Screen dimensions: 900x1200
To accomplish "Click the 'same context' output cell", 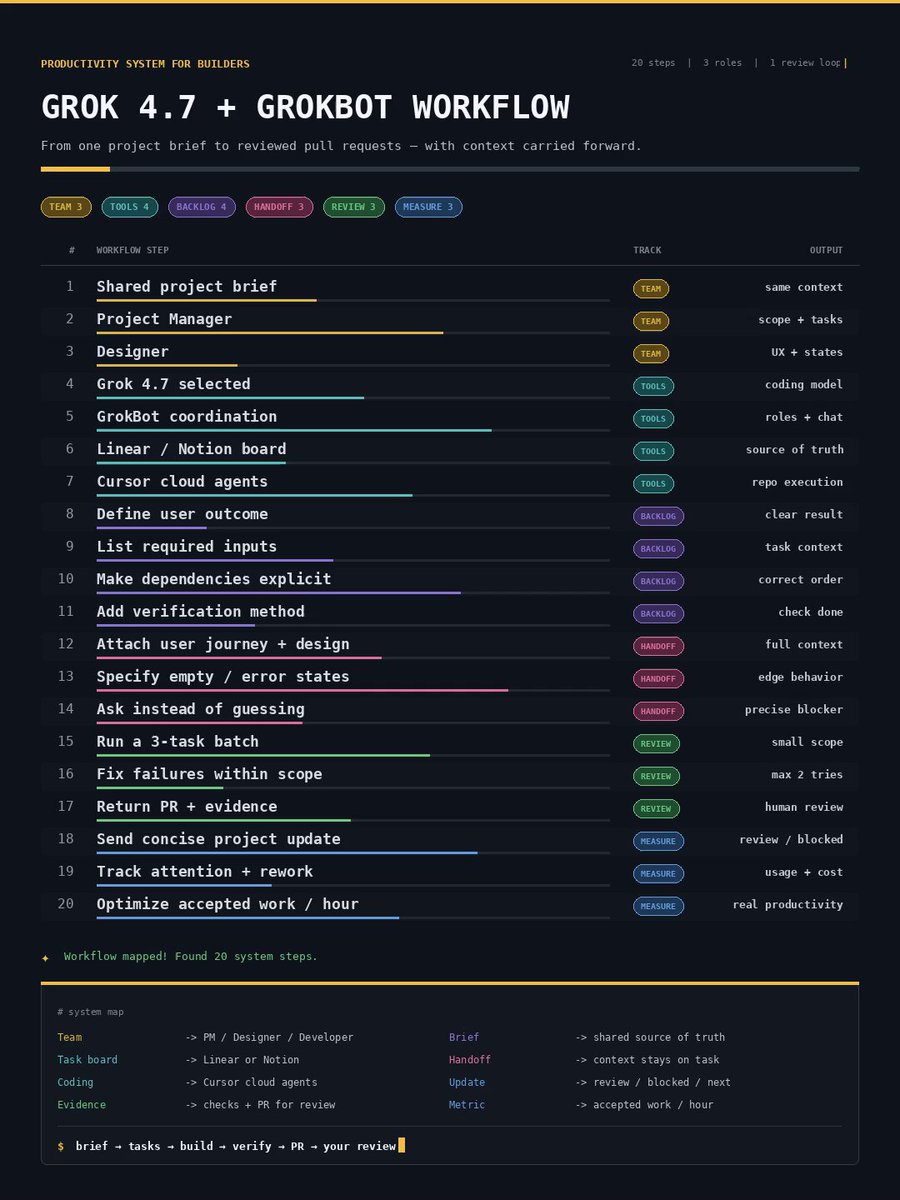I will tap(804, 287).
